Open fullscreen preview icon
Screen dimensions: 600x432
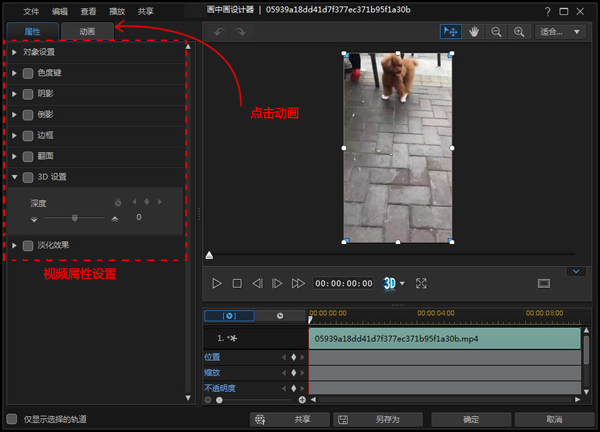(x=421, y=284)
